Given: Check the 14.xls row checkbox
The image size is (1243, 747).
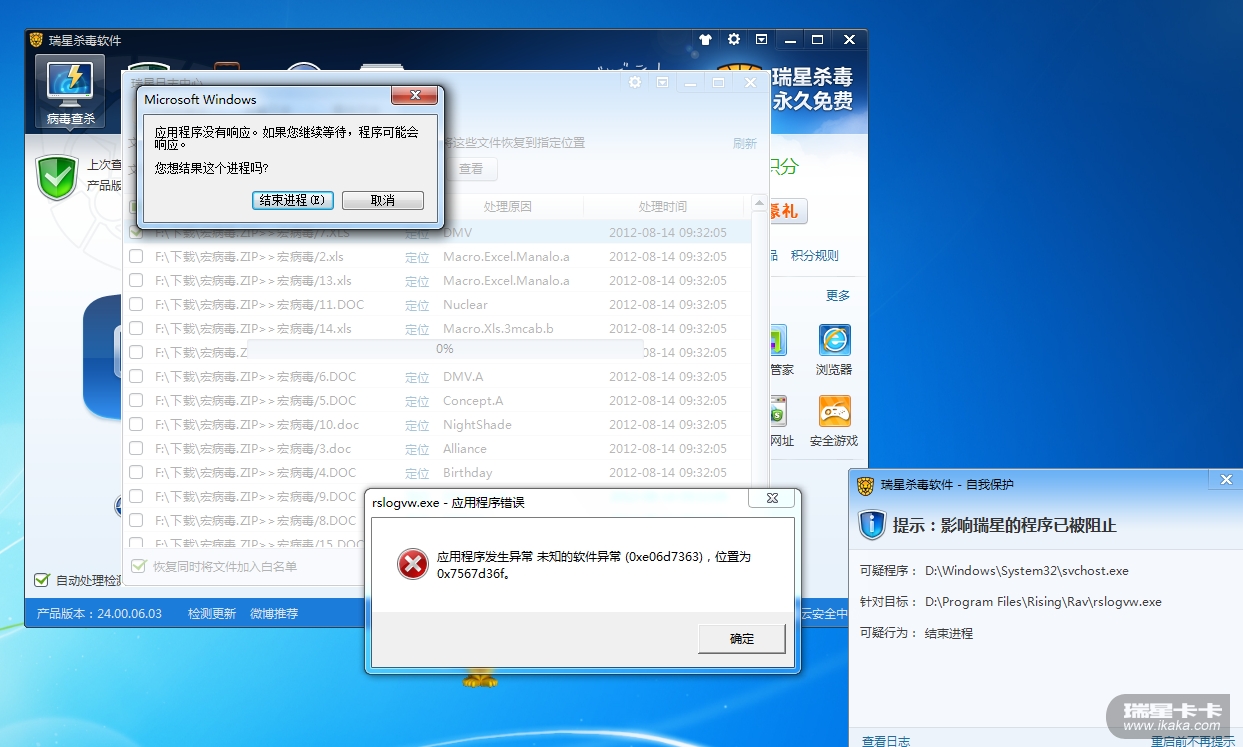Looking at the screenshot, I should click(136, 328).
